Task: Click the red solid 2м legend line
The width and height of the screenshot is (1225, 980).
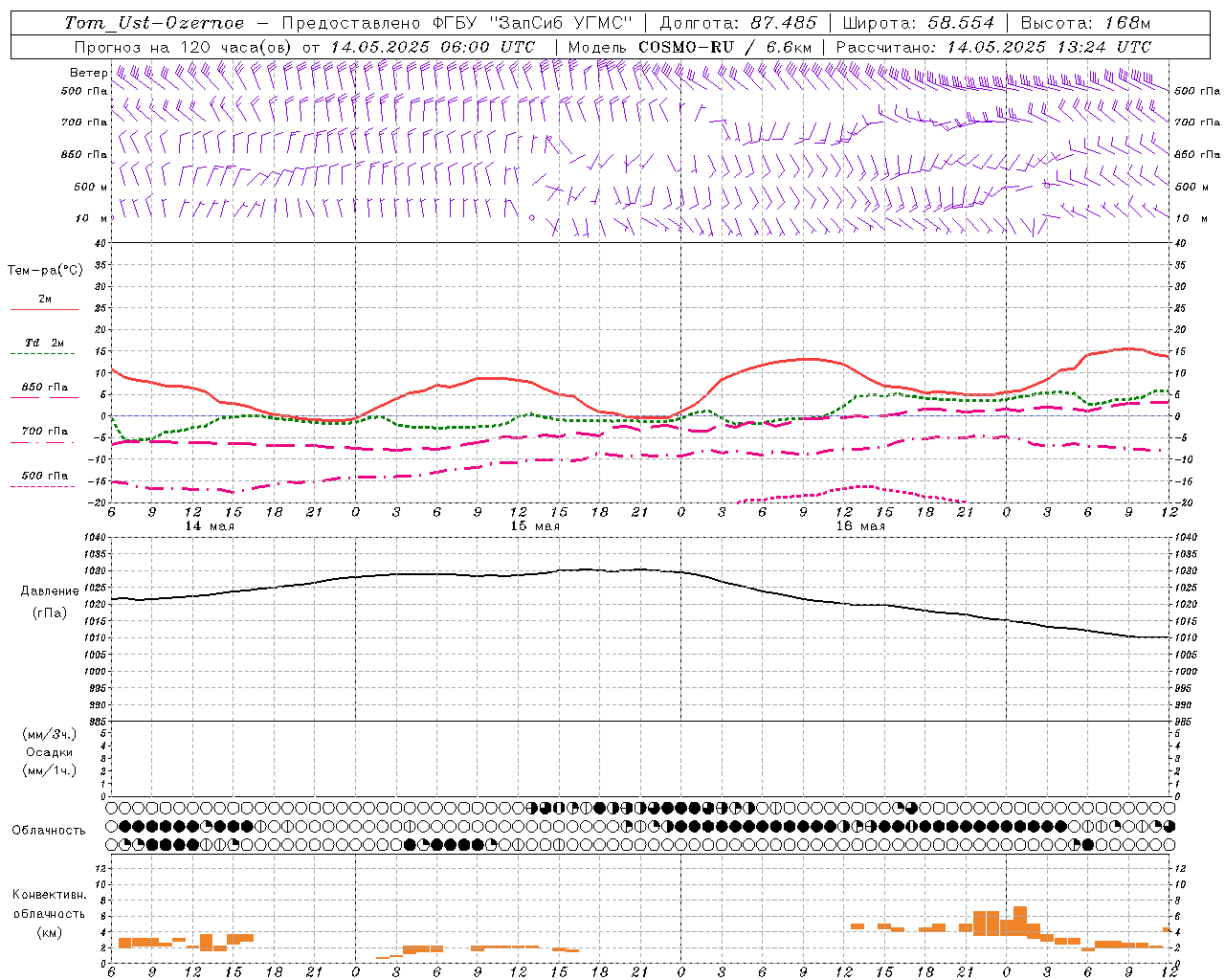Action: [44, 310]
